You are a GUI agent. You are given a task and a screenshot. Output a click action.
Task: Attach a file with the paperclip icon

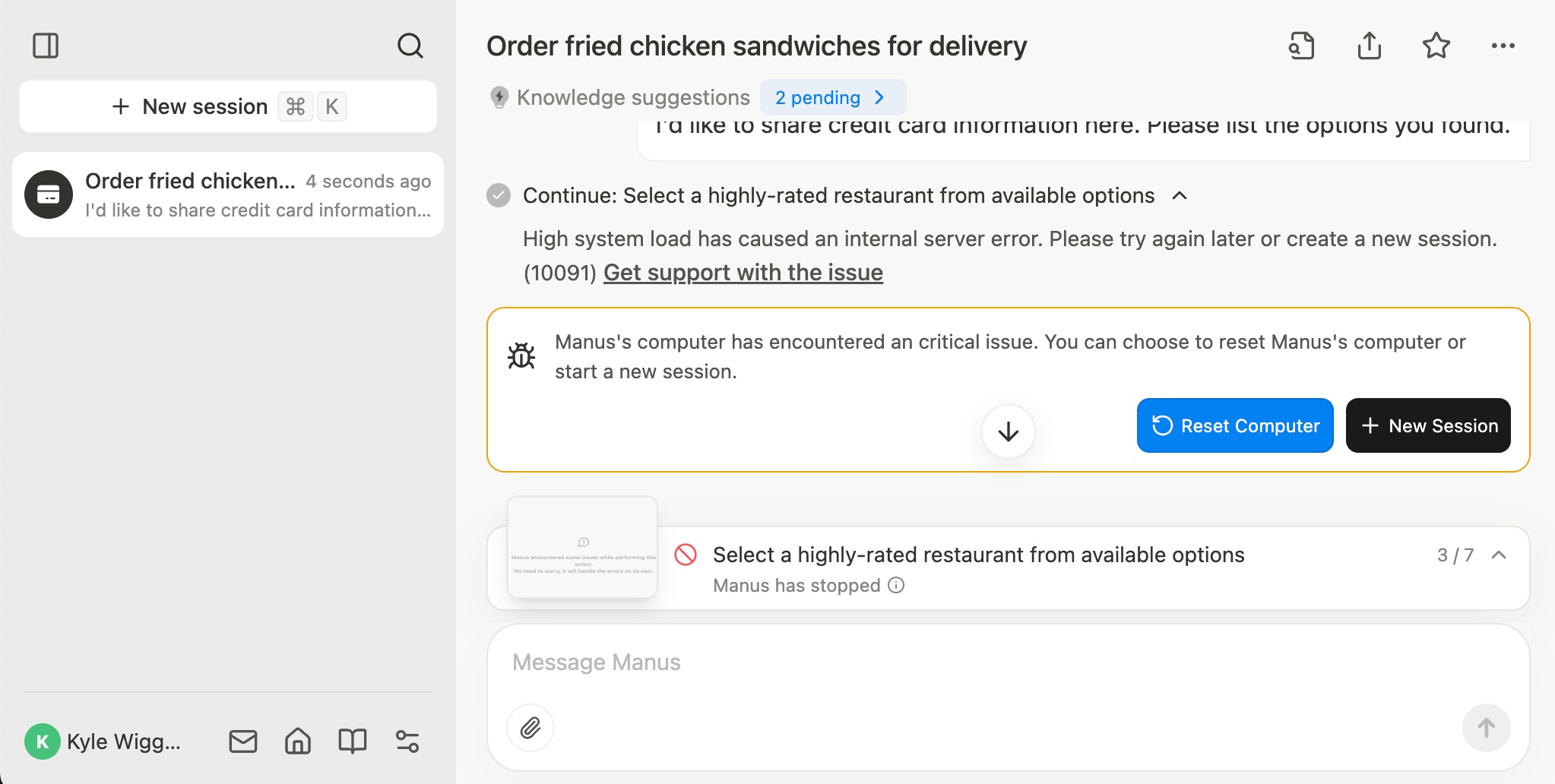[530, 728]
